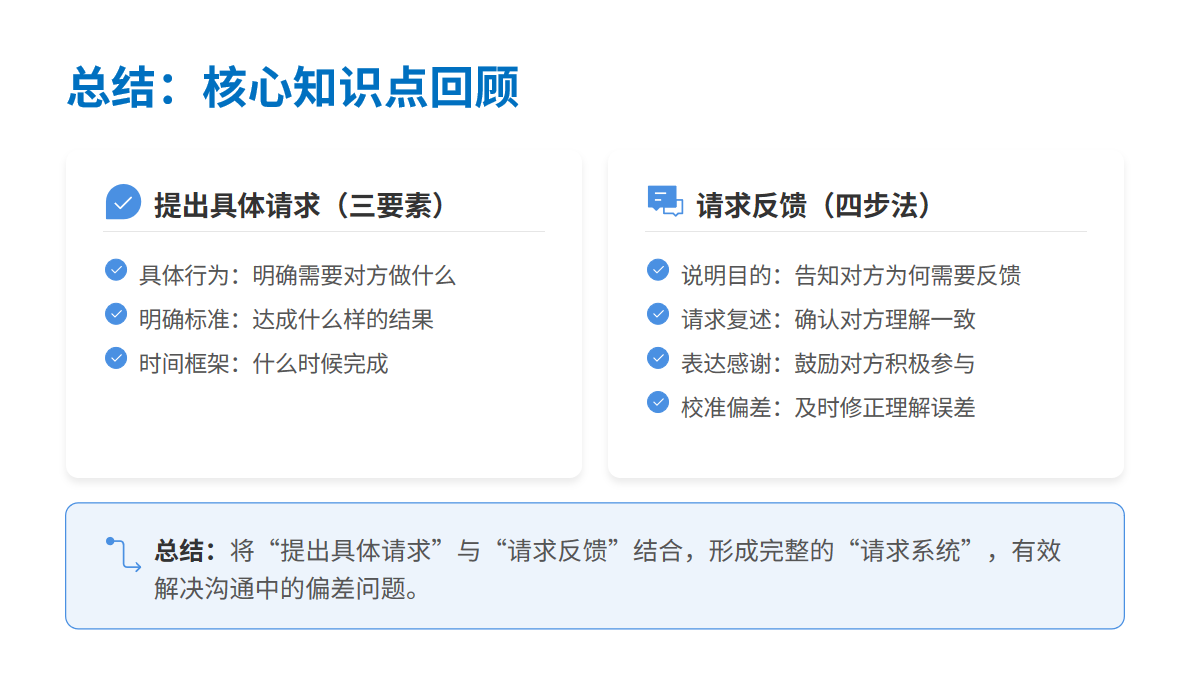
Task: Click the text 具体行为：明确需要对方做什么
Action: point(297,276)
